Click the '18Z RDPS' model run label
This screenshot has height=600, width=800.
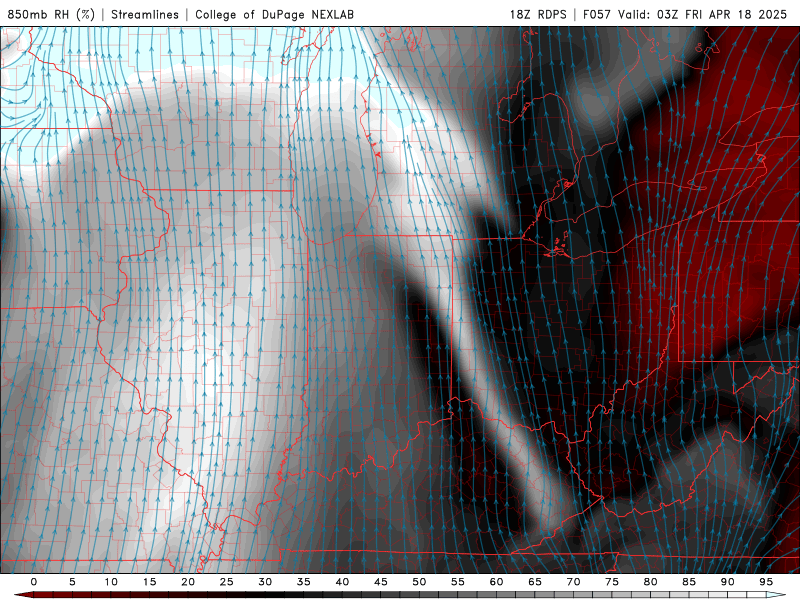538,14
